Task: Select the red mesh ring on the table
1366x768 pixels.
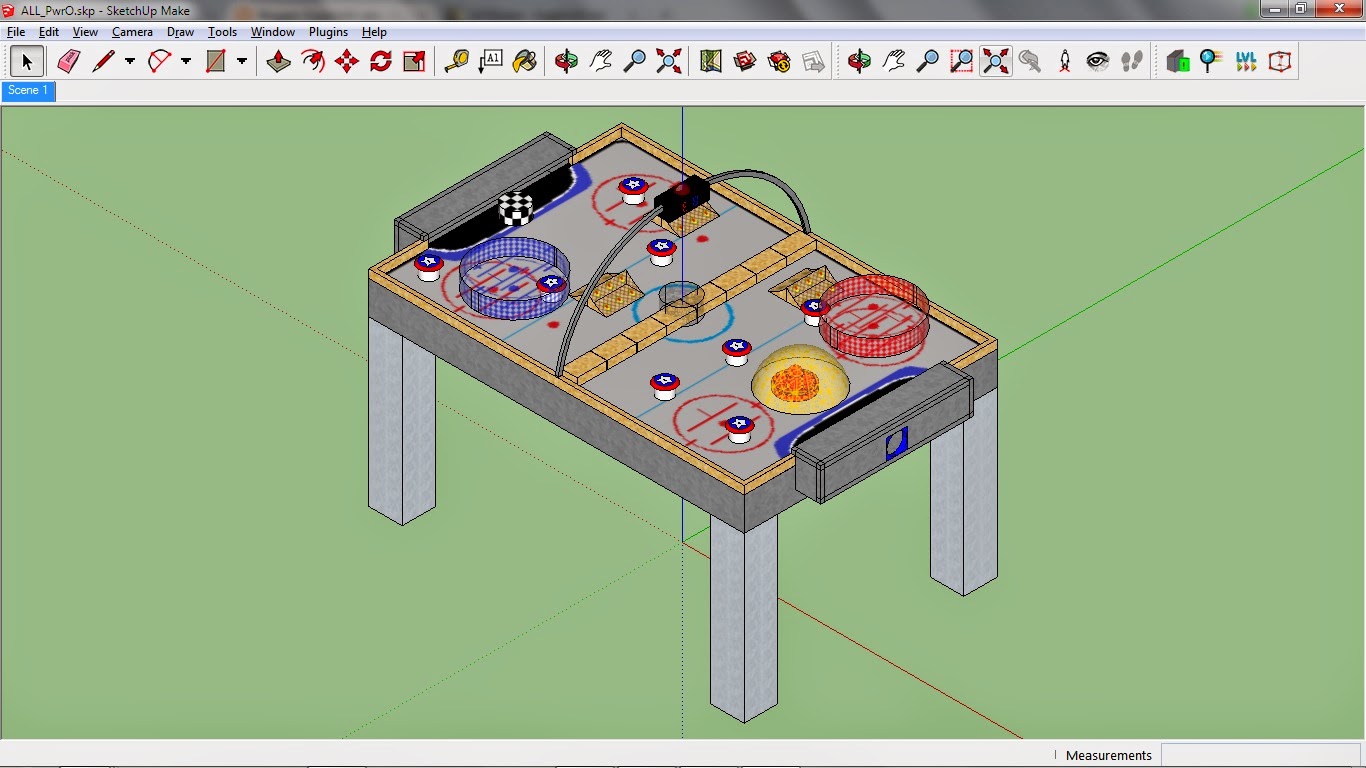Action: pyautogui.click(x=875, y=315)
